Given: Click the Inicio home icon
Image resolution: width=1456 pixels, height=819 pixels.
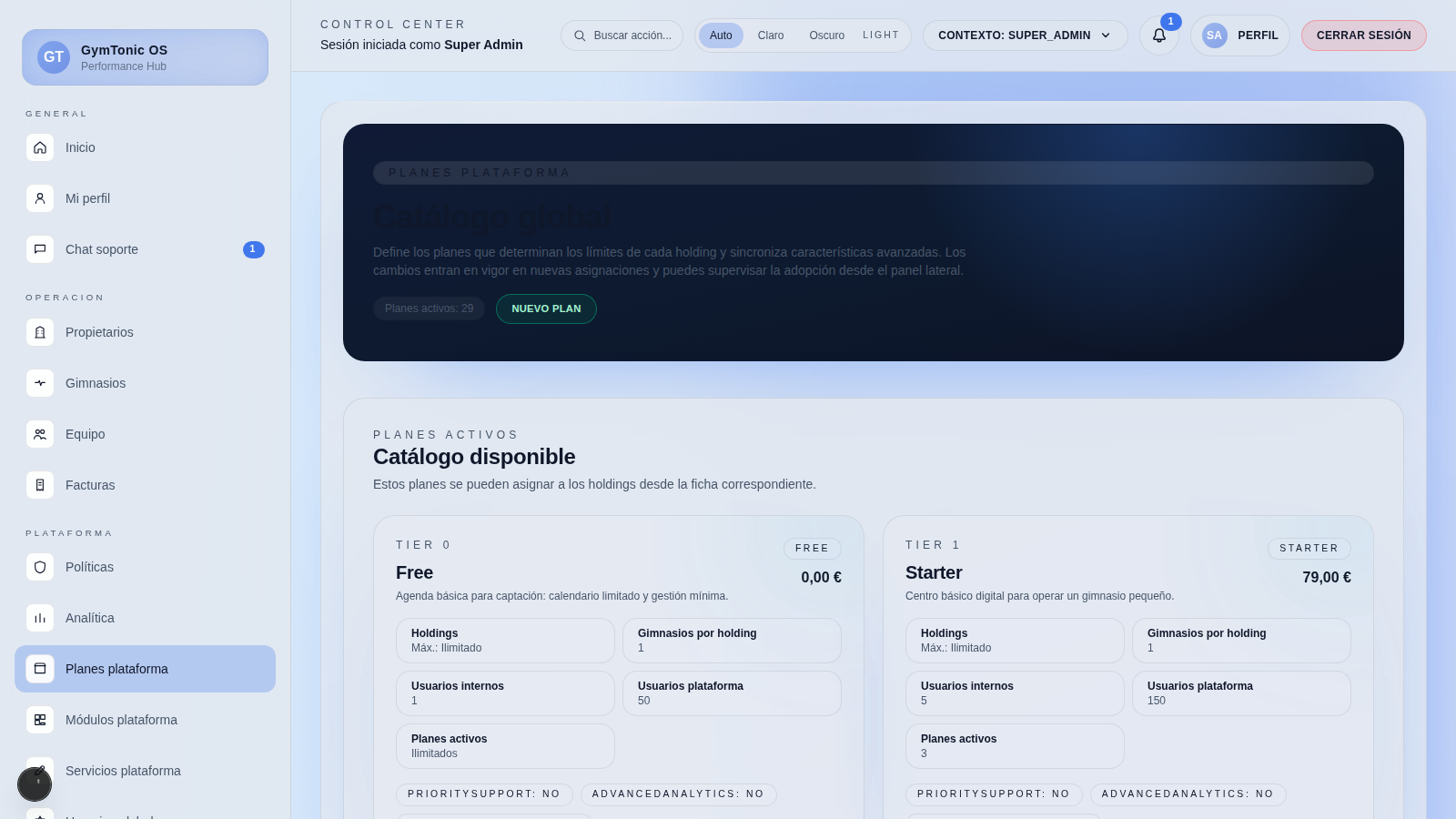Looking at the screenshot, I should [x=40, y=147].
